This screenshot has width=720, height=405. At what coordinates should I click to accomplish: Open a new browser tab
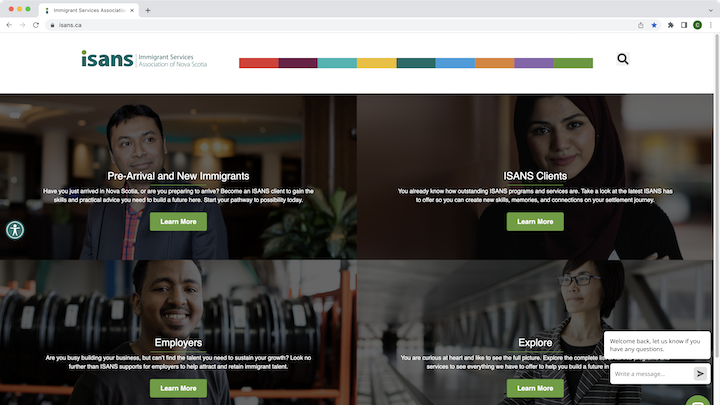coord(147,10)
